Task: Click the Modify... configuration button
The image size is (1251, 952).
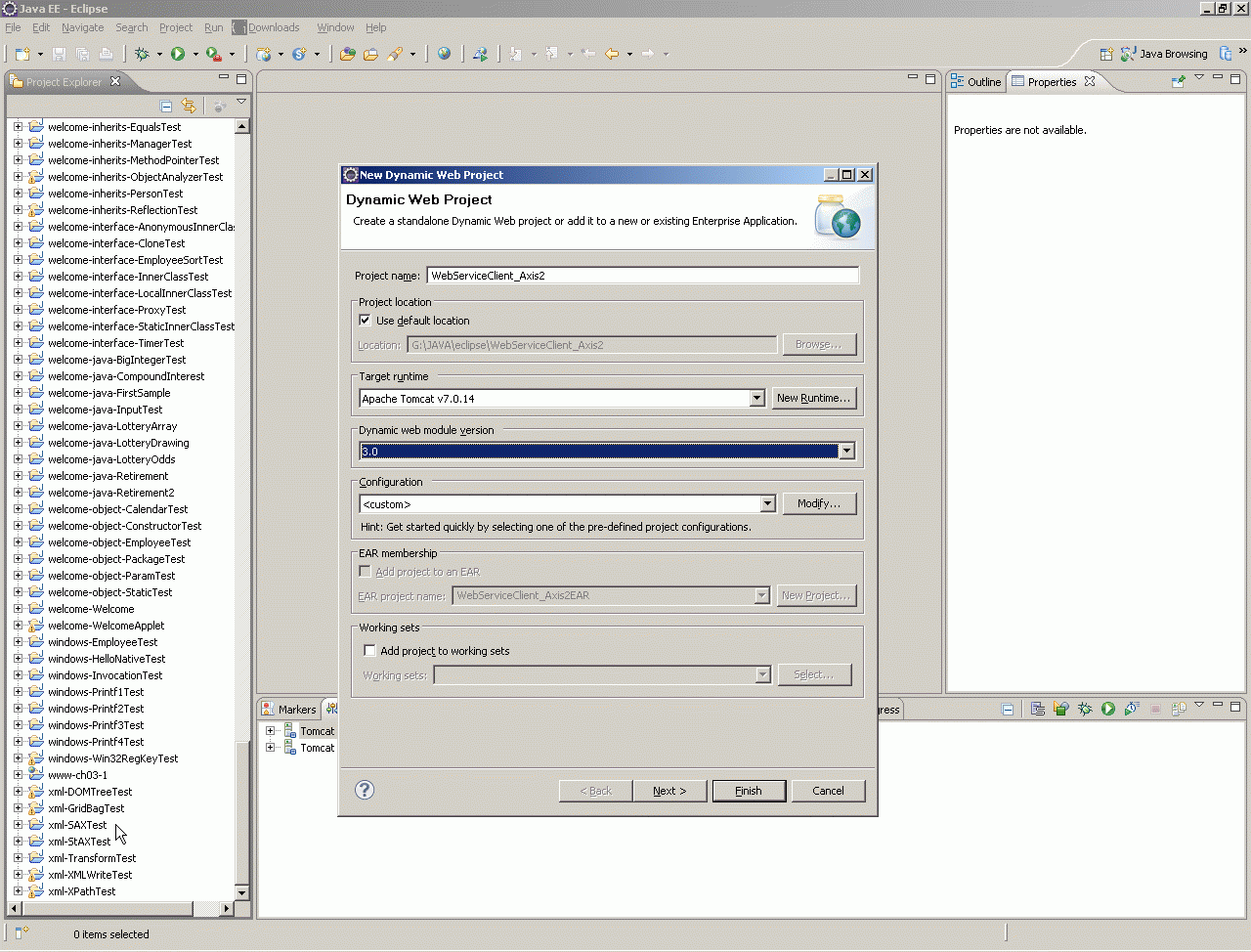Action: coord(819,503)
